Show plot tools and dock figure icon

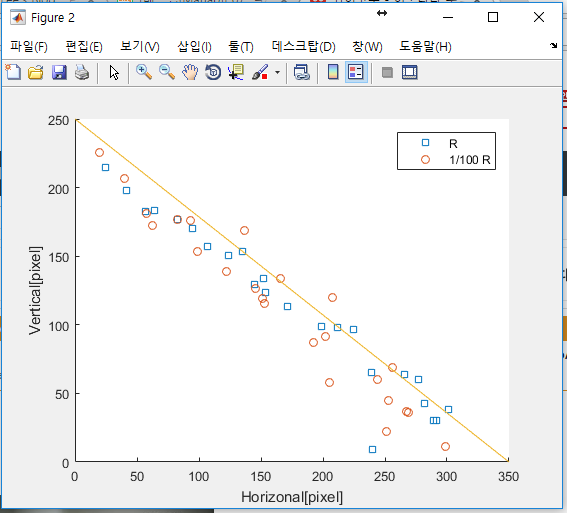coord(410,72)
